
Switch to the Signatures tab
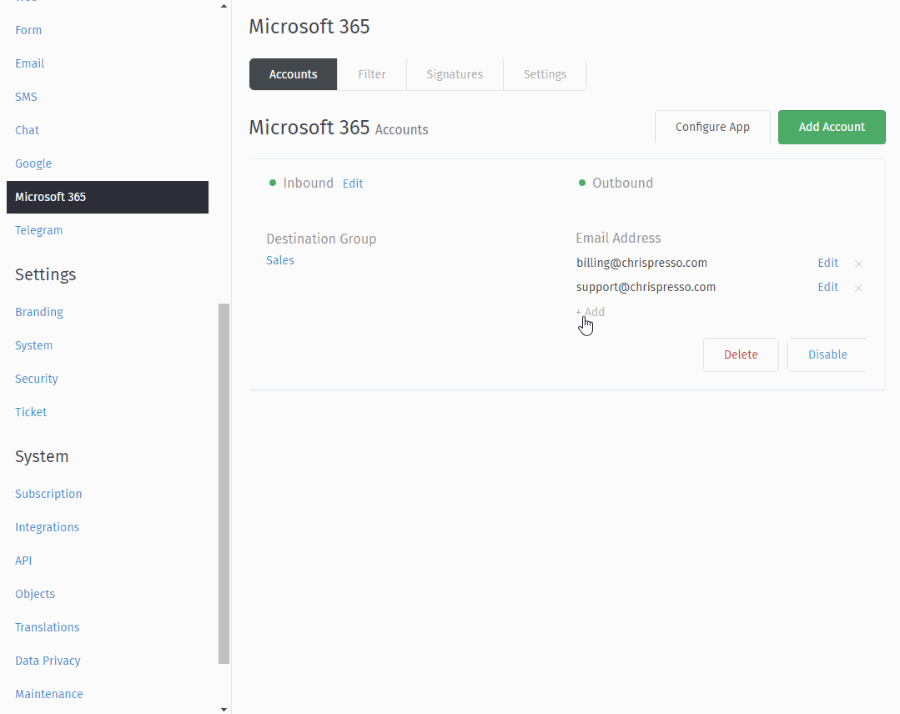click(454, 74)
